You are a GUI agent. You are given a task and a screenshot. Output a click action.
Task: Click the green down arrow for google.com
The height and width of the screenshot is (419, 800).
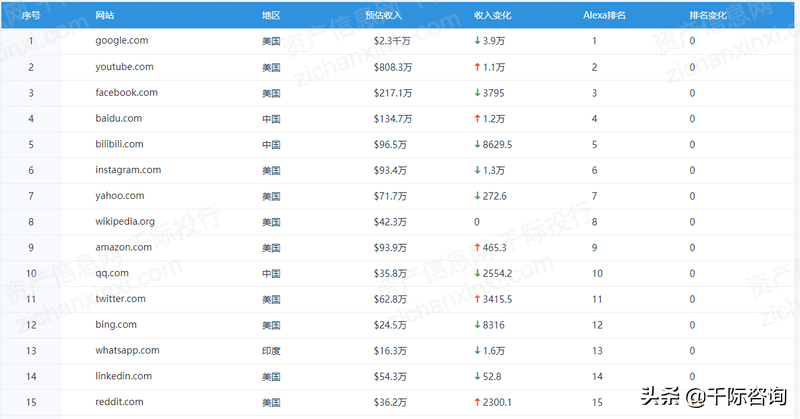[477, 40]
